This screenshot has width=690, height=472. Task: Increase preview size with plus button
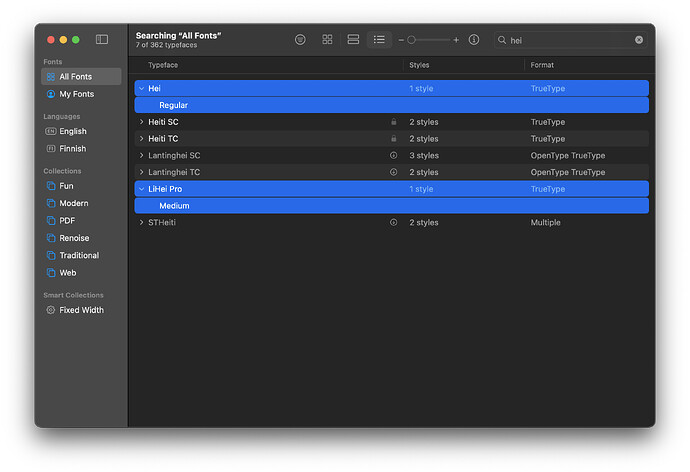(x=456, y=40)
